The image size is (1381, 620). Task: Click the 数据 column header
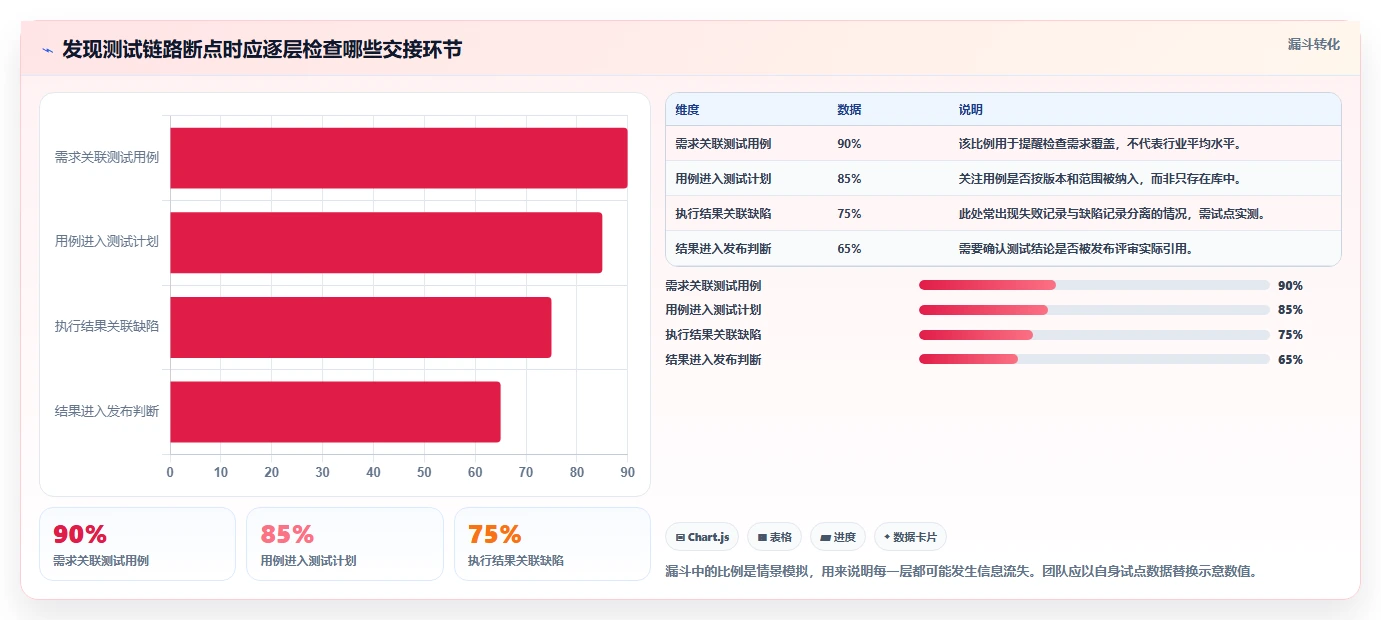tap(849, 110)
